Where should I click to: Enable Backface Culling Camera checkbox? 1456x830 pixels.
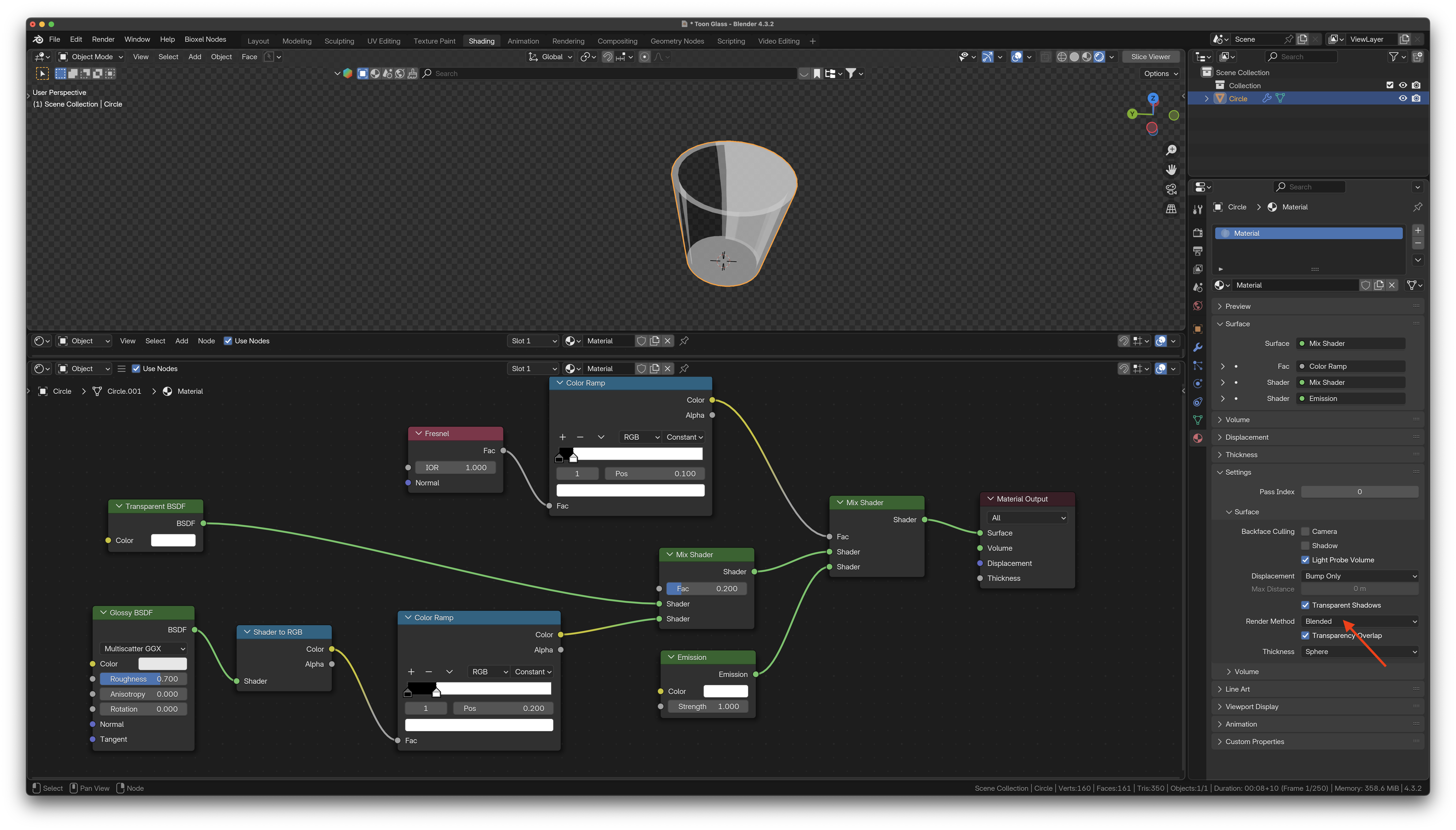1305,531
